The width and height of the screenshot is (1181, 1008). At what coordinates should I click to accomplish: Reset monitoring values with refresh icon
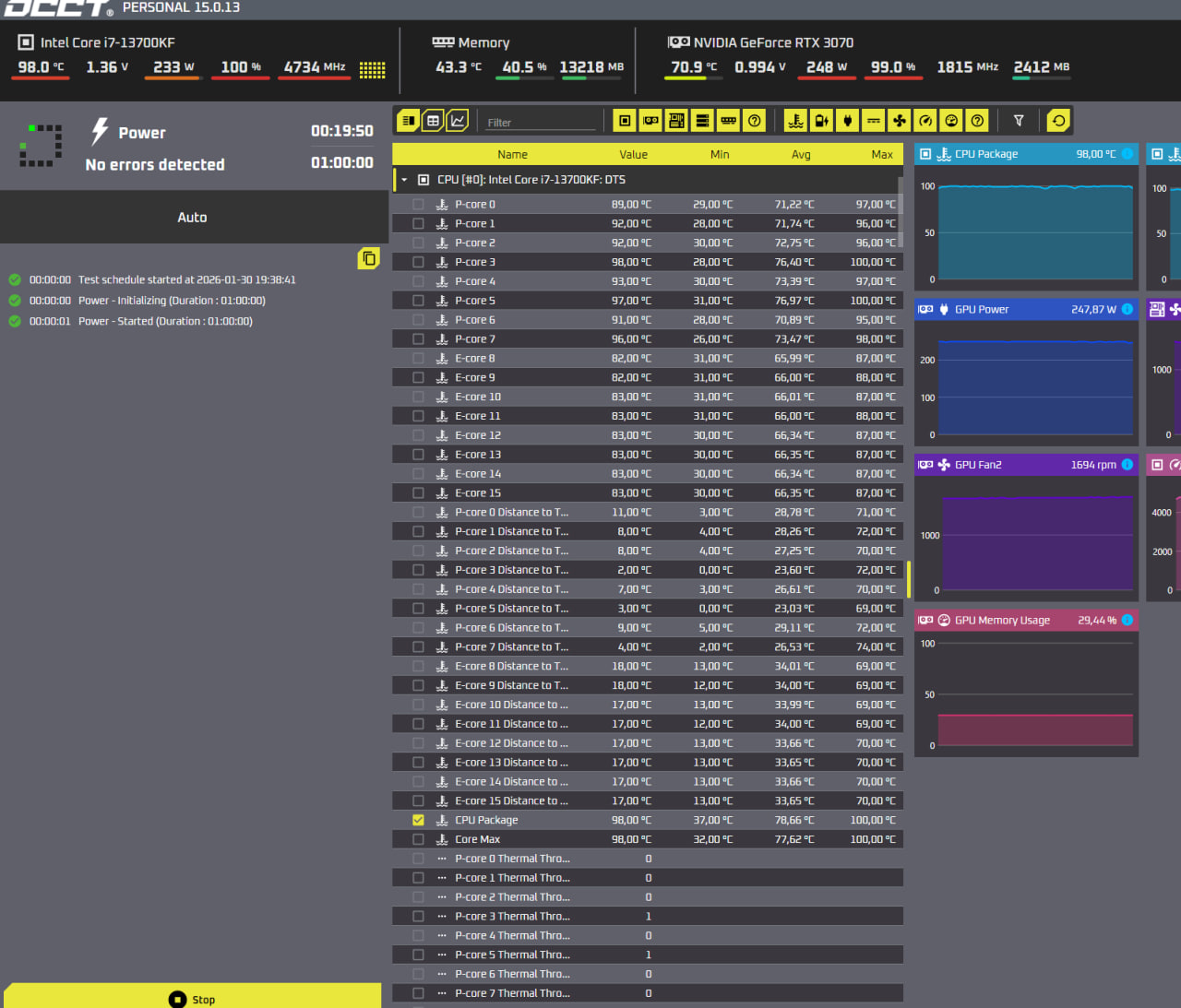1058,121
